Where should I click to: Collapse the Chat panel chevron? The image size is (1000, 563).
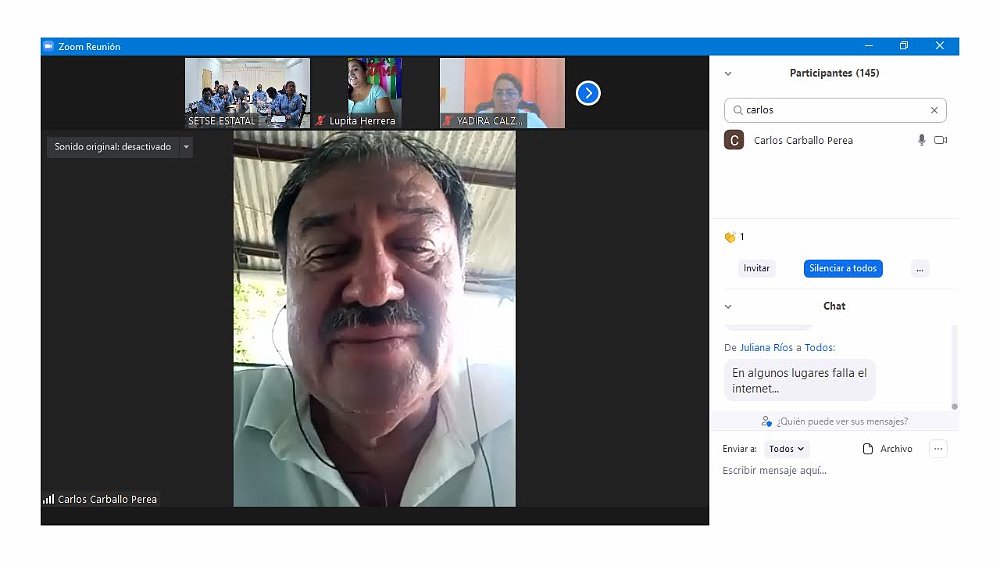[x=728, y=307]
